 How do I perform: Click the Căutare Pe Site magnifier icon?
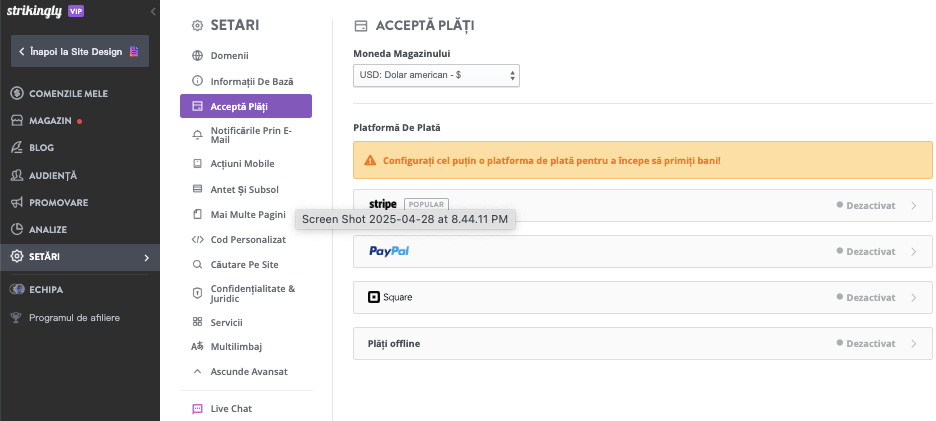coord(197,265)
